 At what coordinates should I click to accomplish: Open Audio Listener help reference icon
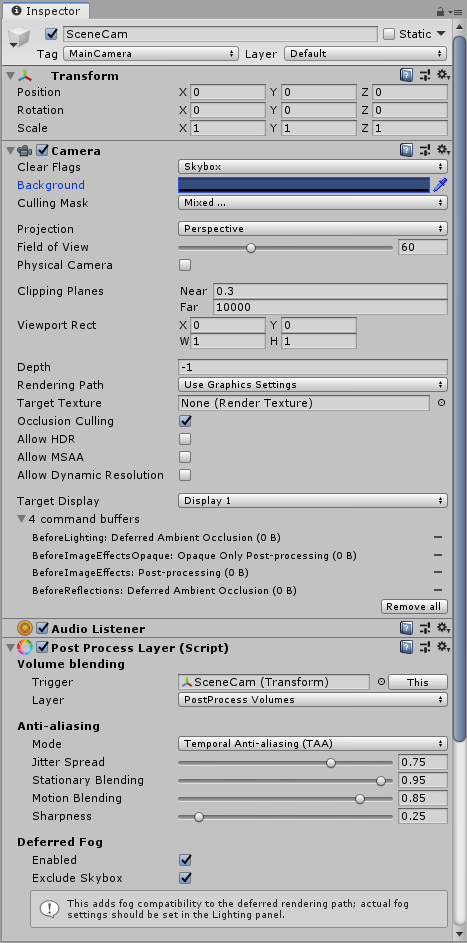[x=406, y=628]
